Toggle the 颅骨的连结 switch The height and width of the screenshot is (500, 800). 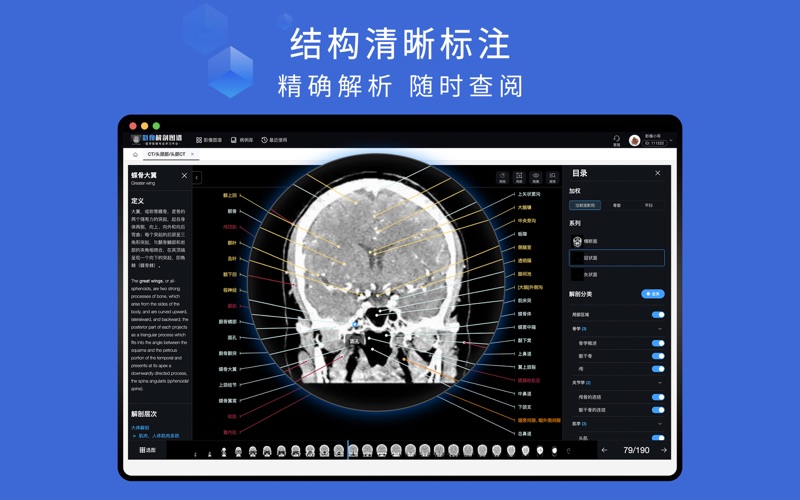coord(658,397)
